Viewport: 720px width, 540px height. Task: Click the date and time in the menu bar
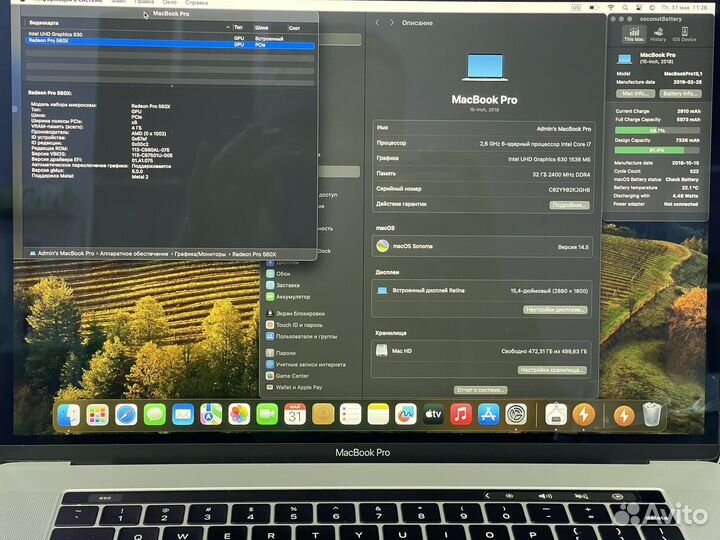(x=684, y=8)
